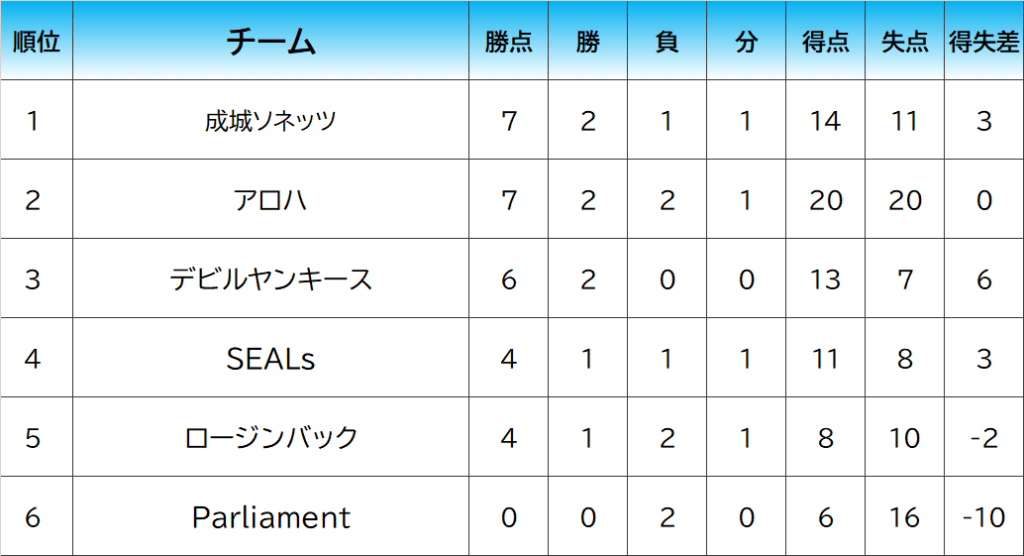Click the 順位 column header
Viewport: 1024px width, 556px height.
pos(36,42)
